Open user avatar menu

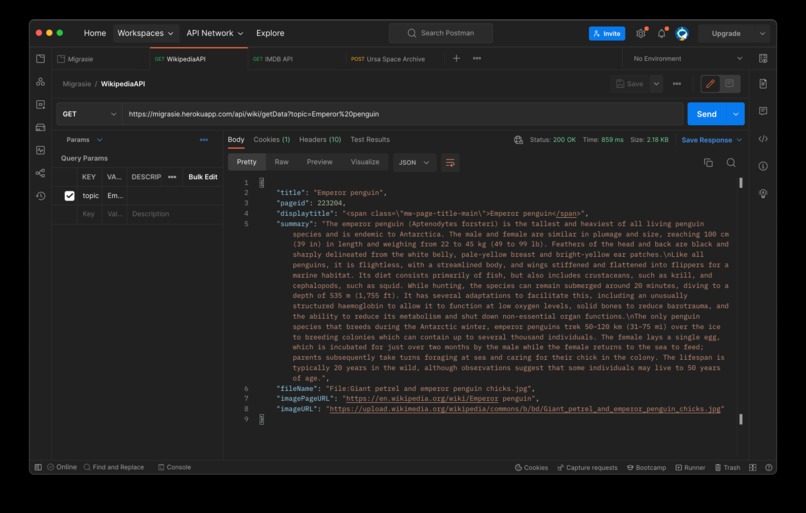[x=682, y=33]
